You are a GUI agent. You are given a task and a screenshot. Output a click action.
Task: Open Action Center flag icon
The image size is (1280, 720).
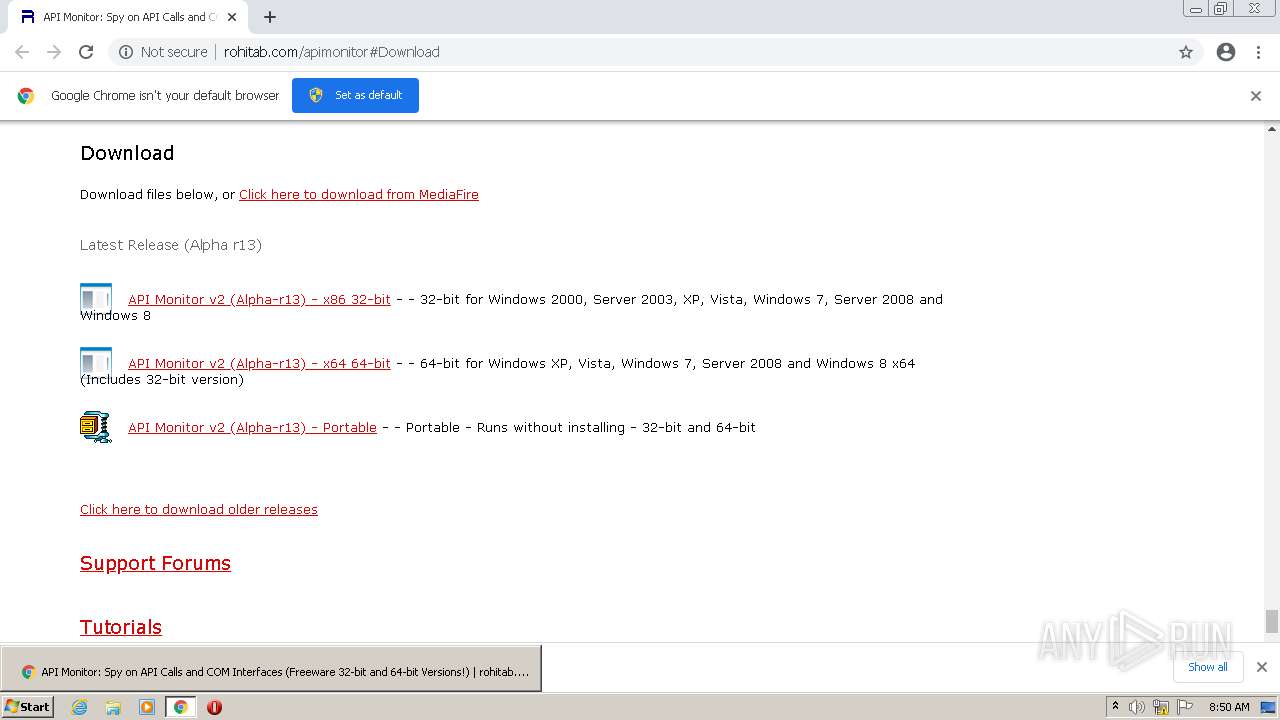point(1185,707)
